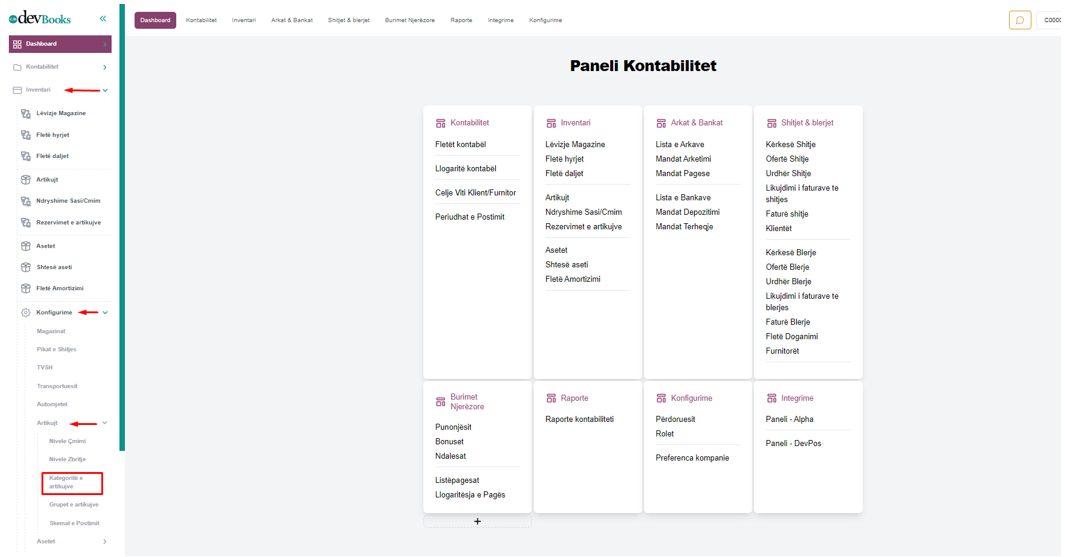
Task: Open Raporte kontabiliteti link
Action: [x=579, y=419]
